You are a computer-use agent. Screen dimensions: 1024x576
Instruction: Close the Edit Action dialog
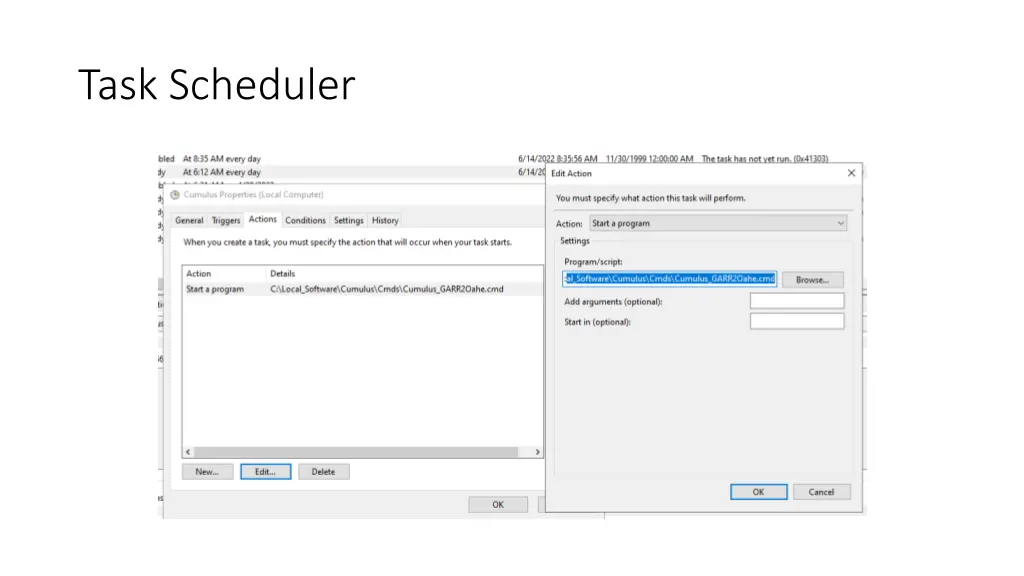851,173
